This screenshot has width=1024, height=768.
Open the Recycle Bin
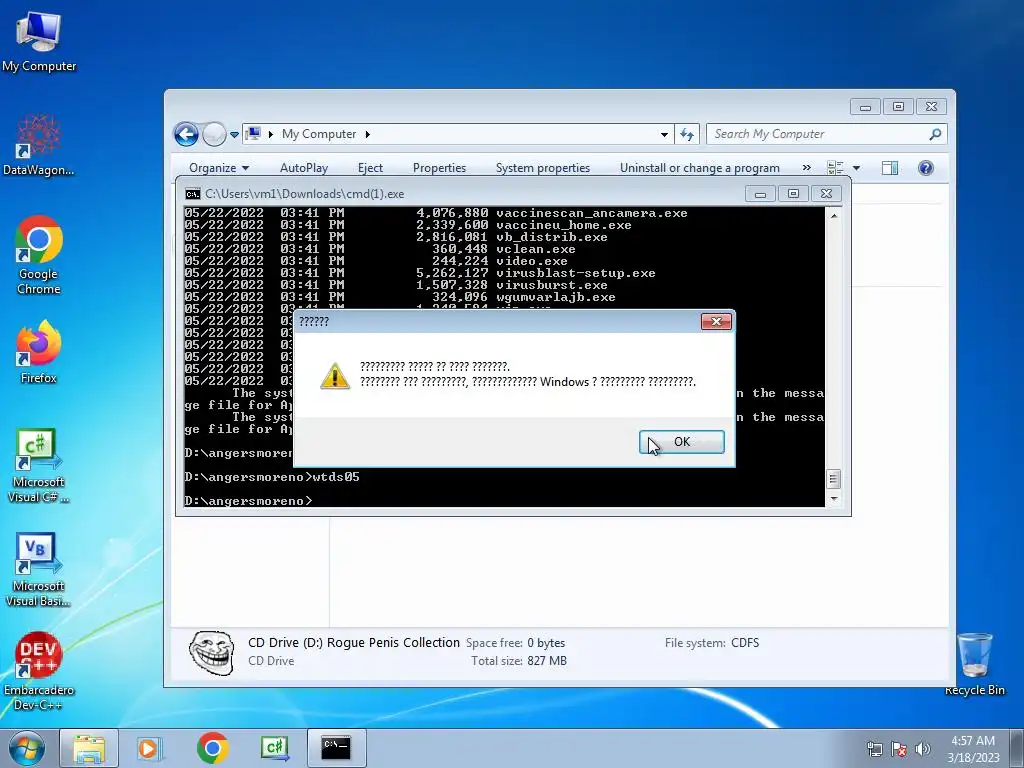974,664
